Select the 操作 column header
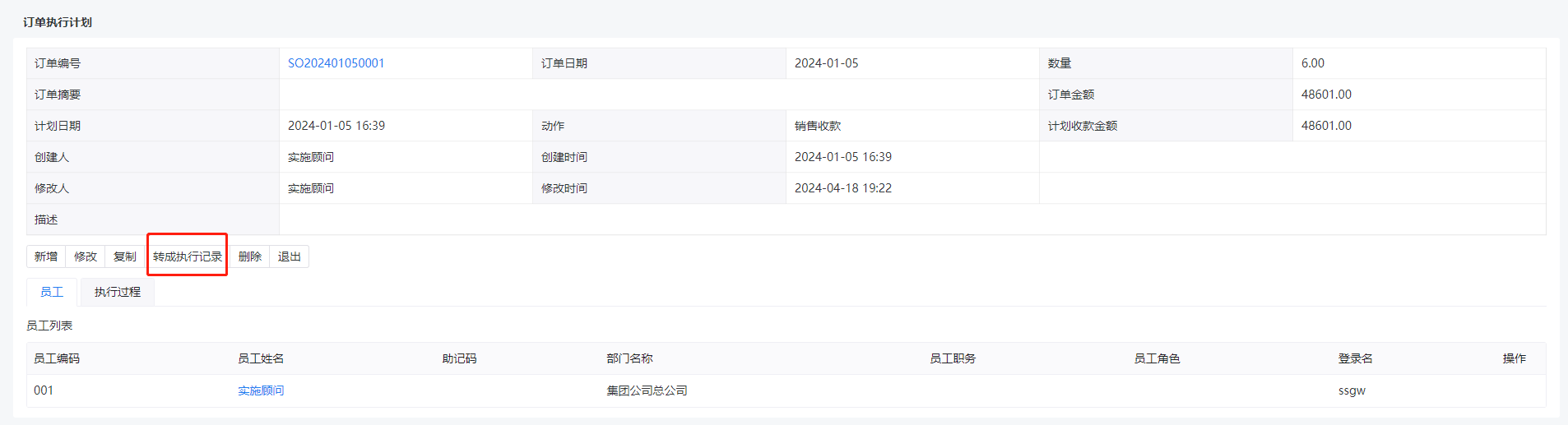Viewport: 1568px width, 425px height. tap(1514, 358)
